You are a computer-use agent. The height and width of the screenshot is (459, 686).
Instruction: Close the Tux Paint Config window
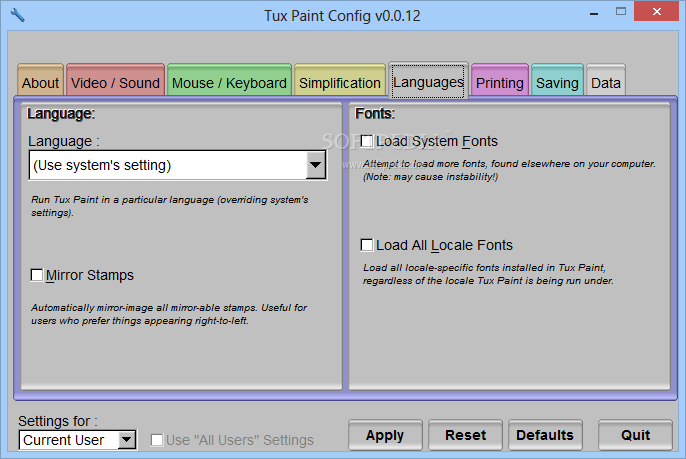click(656, 12)
